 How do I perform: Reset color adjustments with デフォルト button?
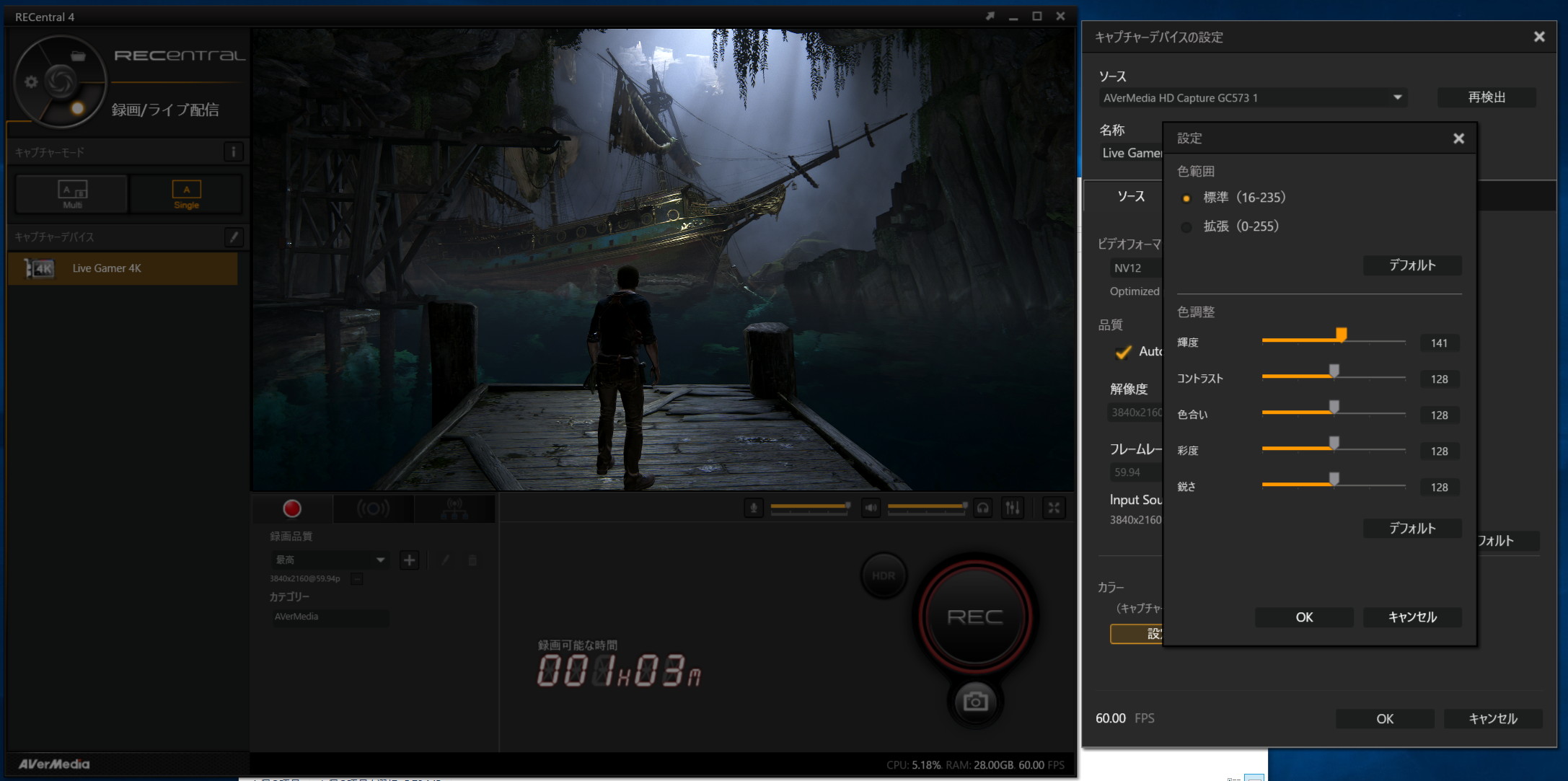coord(1412,529)
